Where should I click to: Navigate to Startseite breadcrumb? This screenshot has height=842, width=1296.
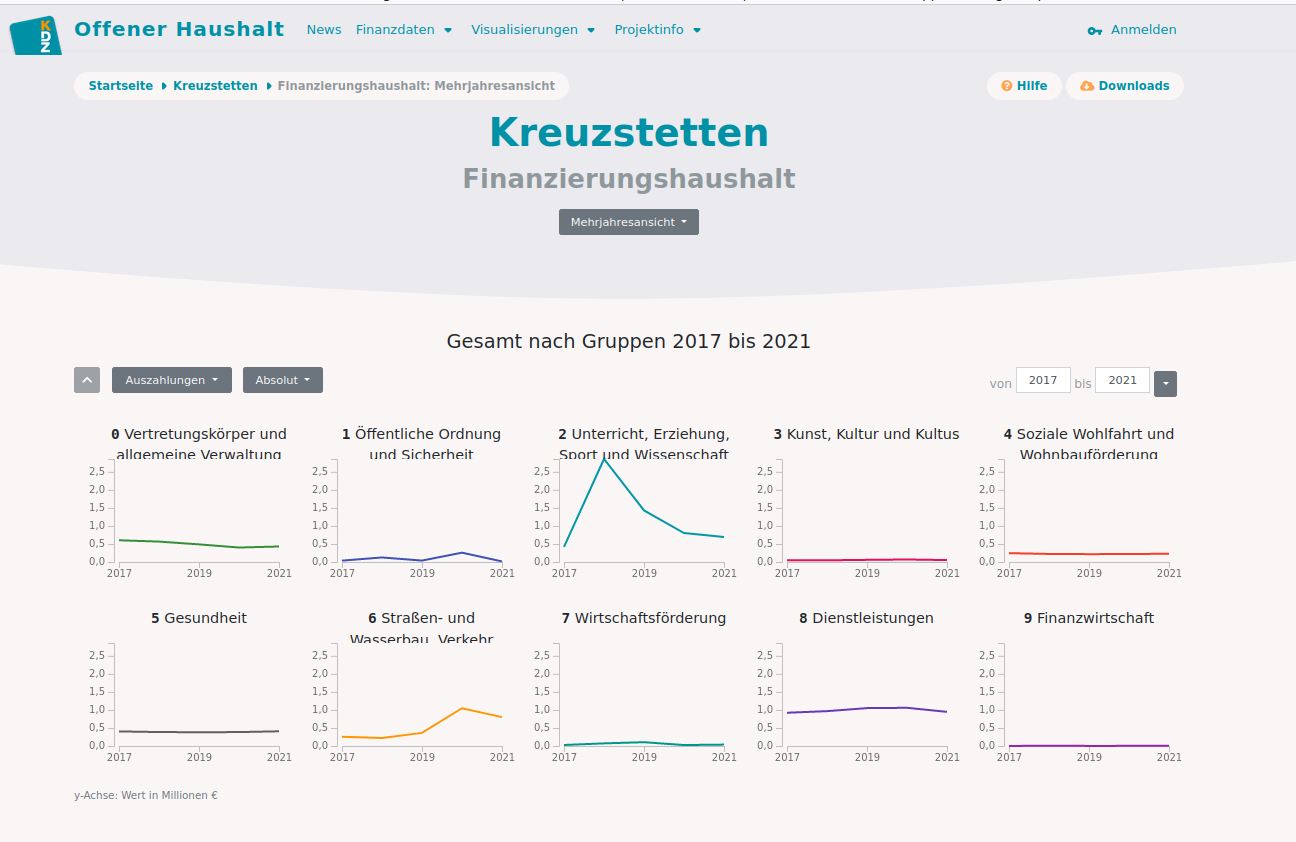coord(121,86)
